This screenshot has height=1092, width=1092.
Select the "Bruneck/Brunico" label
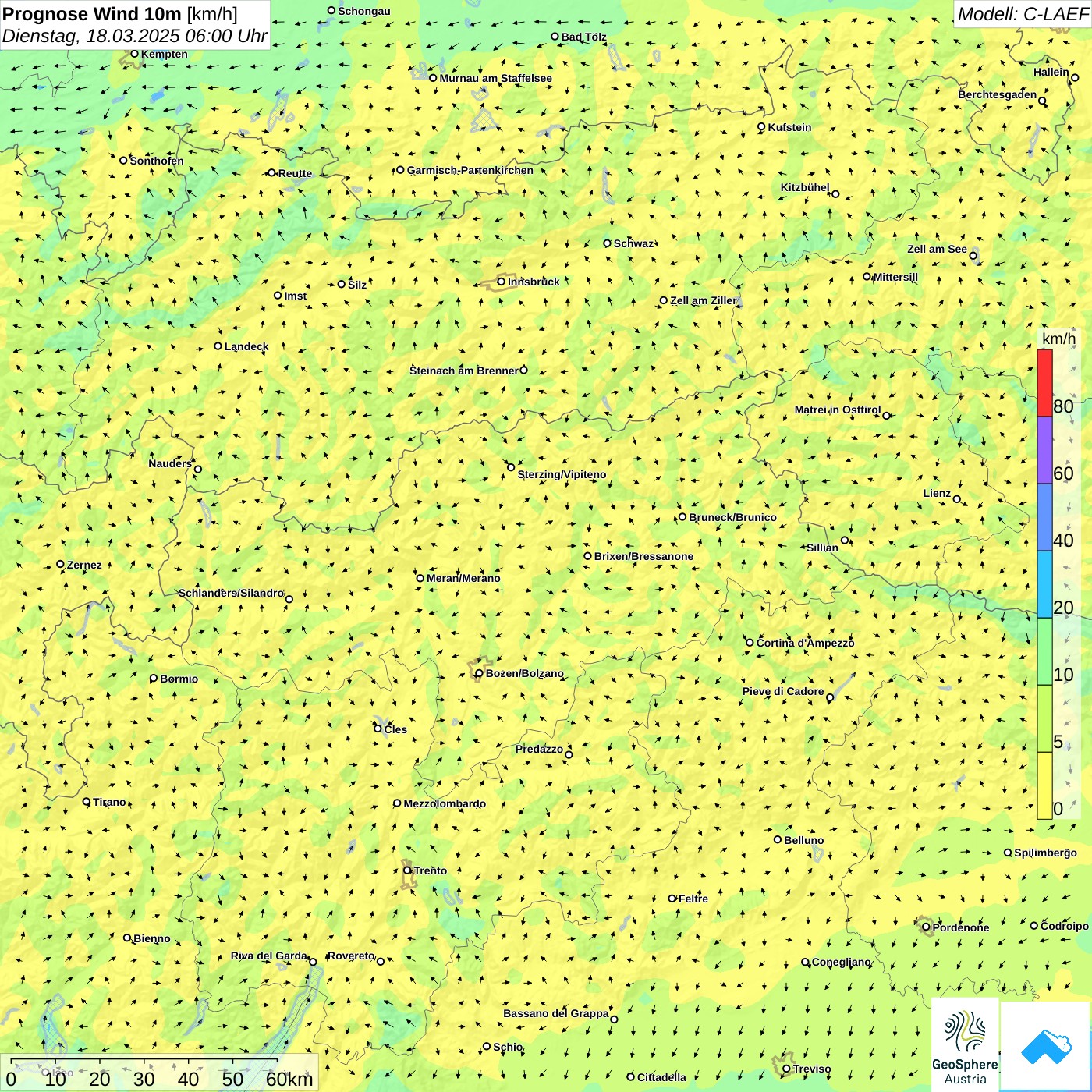click(x=732, y=517)
